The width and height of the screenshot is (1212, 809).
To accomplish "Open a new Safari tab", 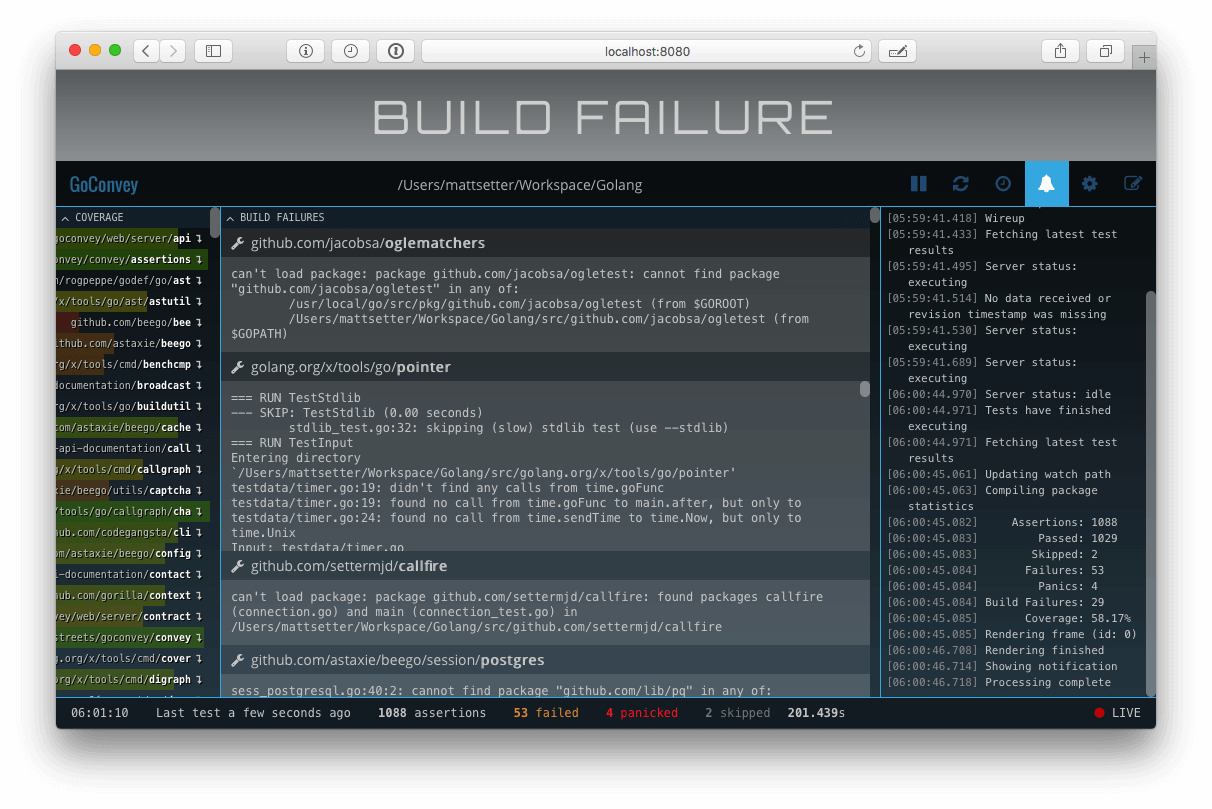I will pos(1145,58).
